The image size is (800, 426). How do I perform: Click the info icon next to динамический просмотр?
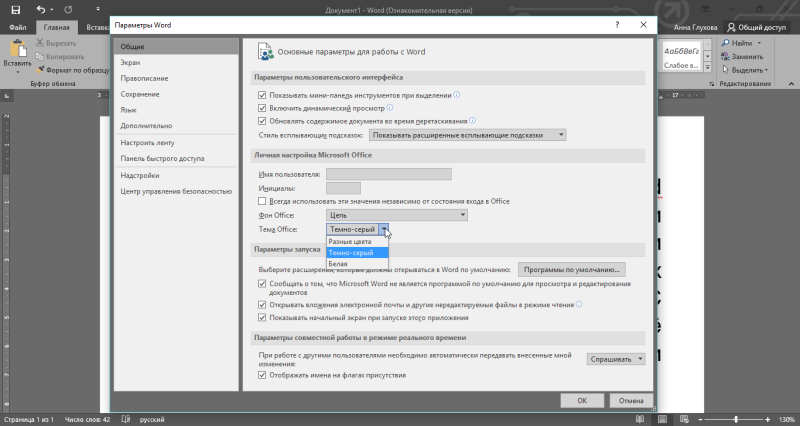click(390, 108)
